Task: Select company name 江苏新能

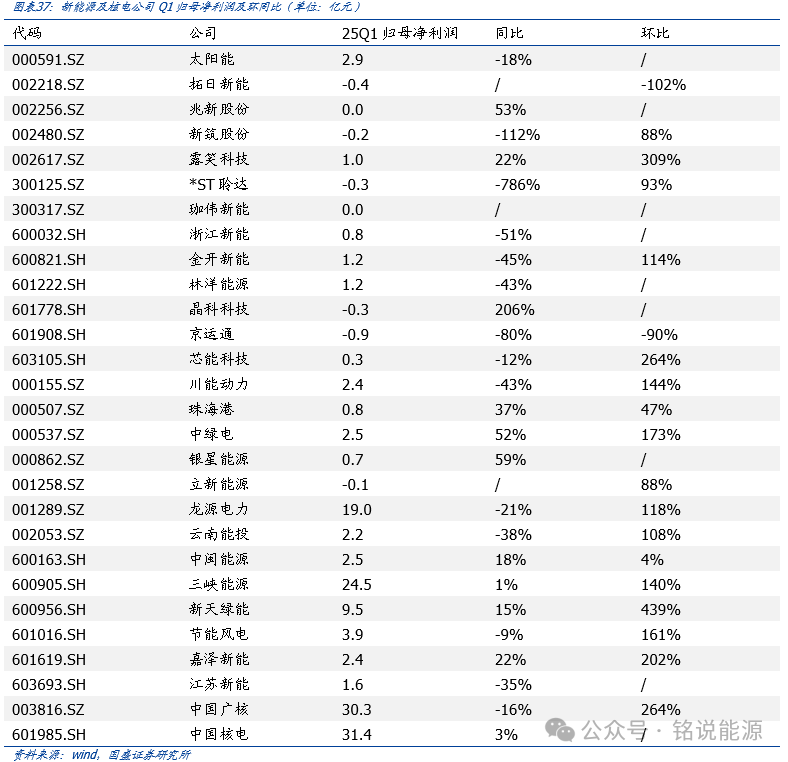Action: [219, 685]
